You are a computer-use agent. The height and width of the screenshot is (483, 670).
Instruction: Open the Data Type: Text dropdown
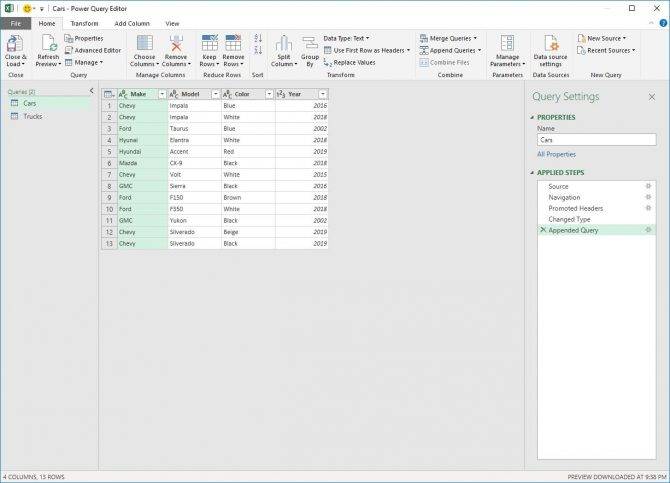(347, 38)
